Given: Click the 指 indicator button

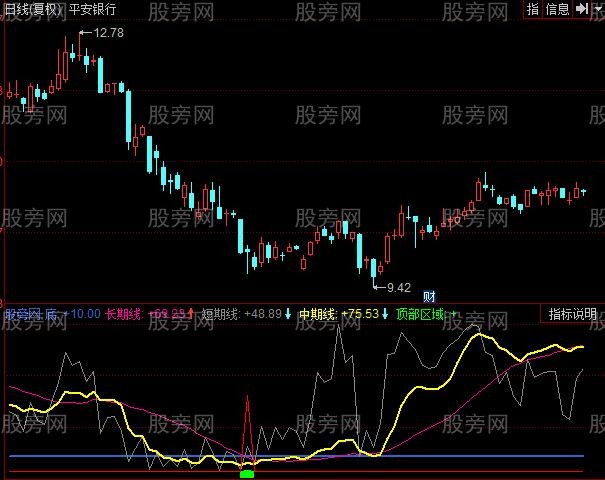Looking at the screenshot, I should [533, 9].
